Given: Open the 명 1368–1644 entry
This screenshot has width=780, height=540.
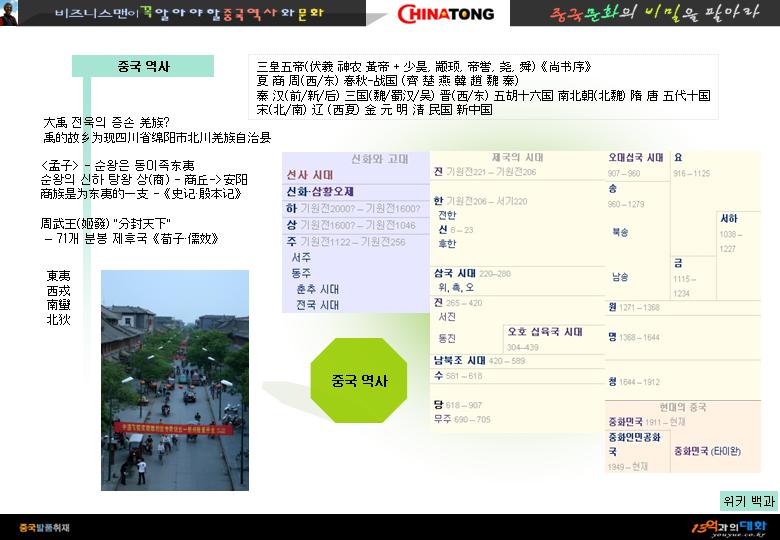Looking at the screenshot, I should pyautogui.click(x=633, y=337).
